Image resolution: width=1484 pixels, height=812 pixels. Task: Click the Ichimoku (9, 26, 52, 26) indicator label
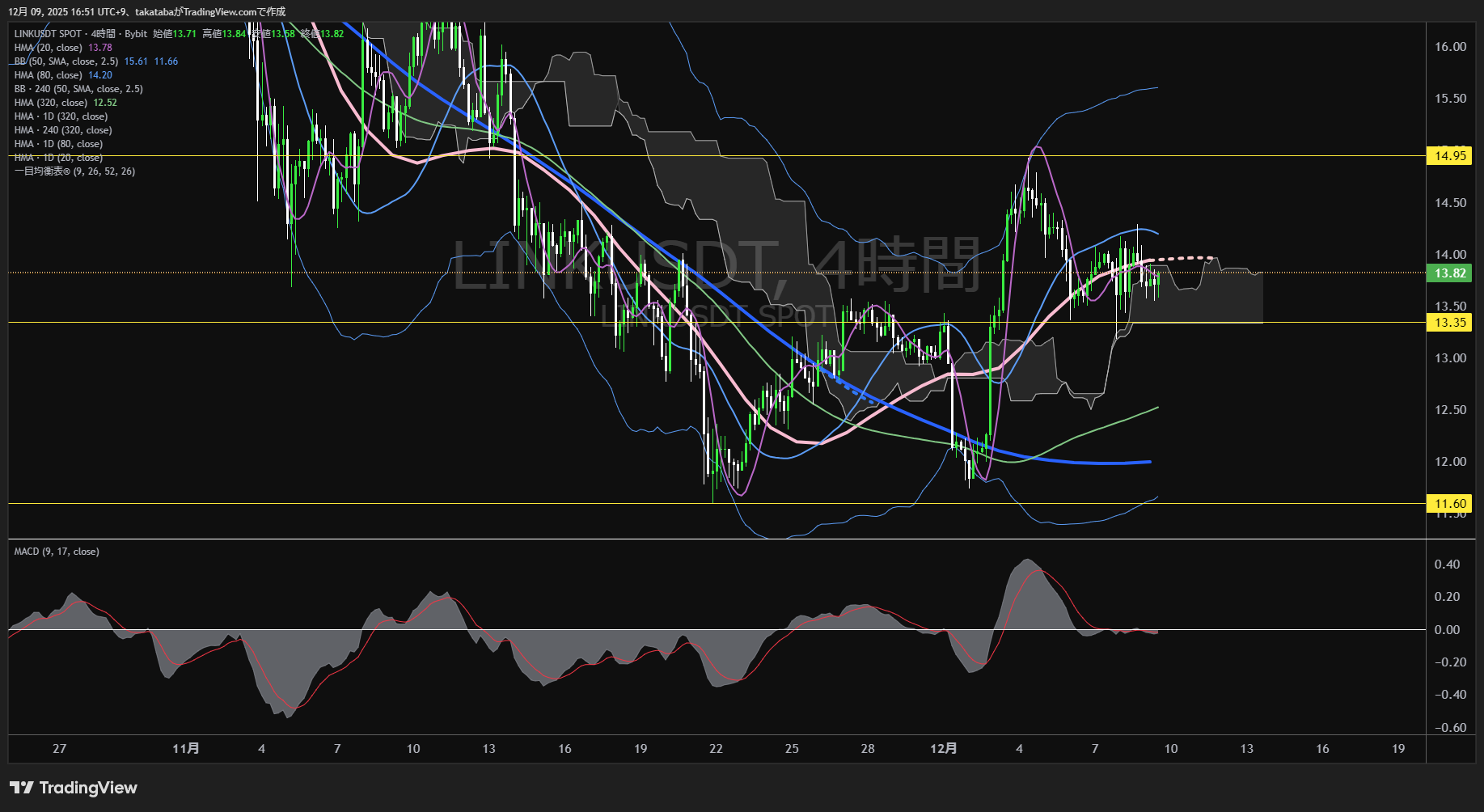[x=74, y=171]
